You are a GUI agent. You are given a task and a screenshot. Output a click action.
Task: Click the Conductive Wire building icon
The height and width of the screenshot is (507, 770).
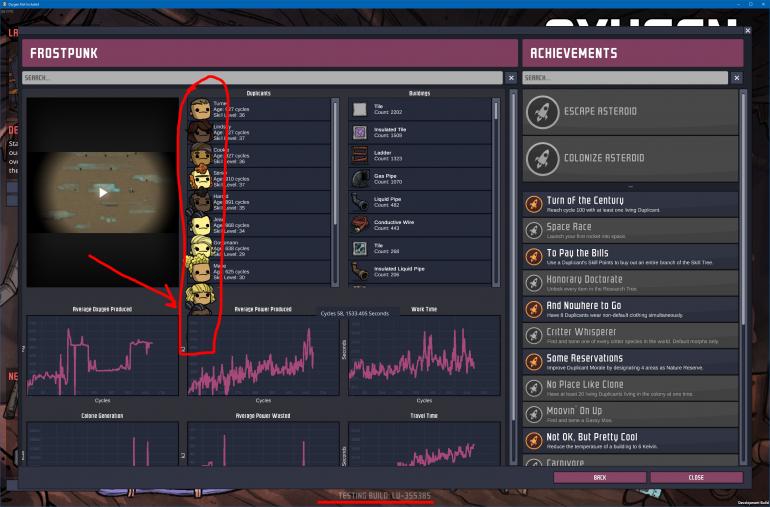[x=360, y=225]
